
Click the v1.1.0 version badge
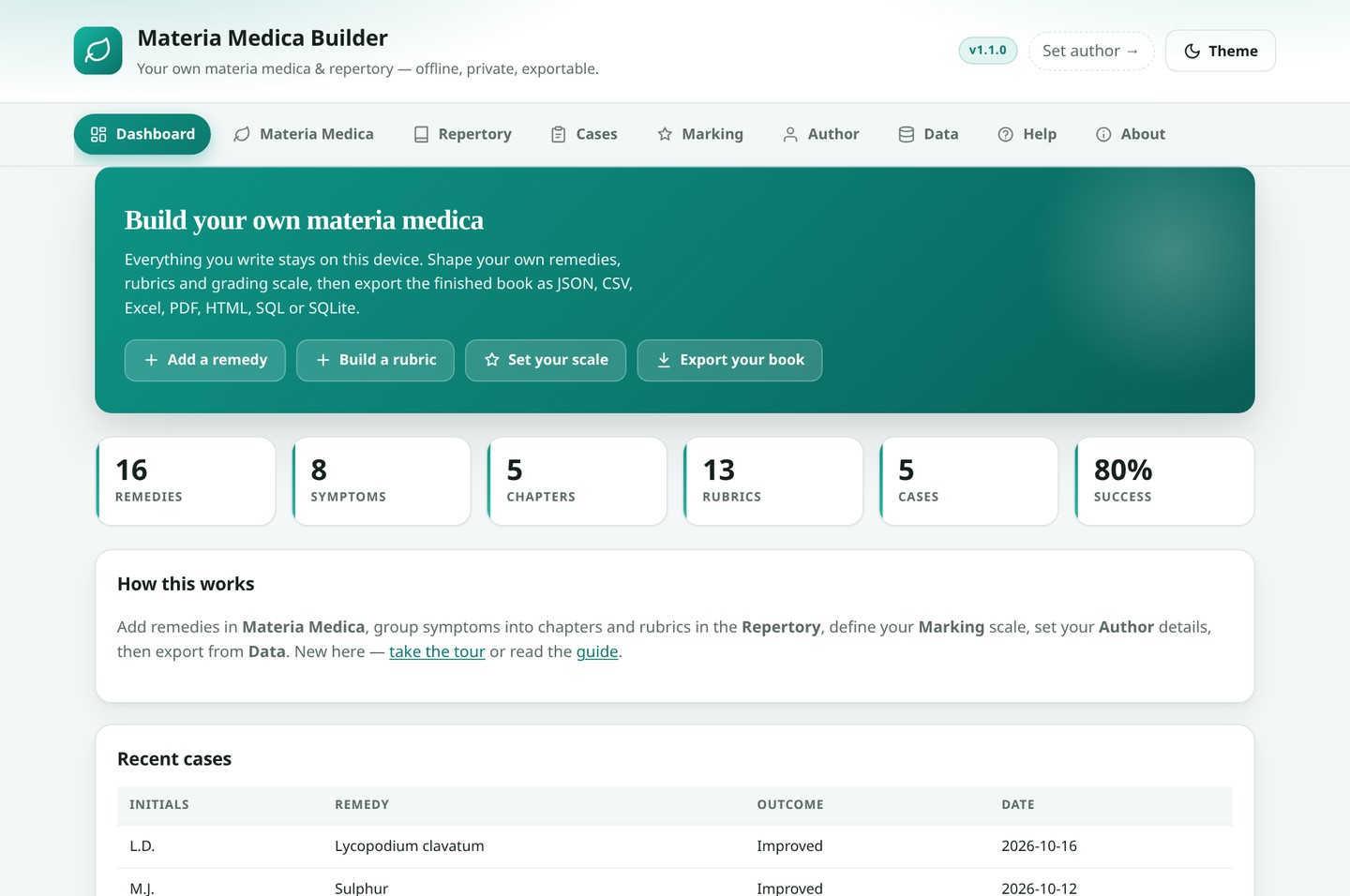(988, 51)
